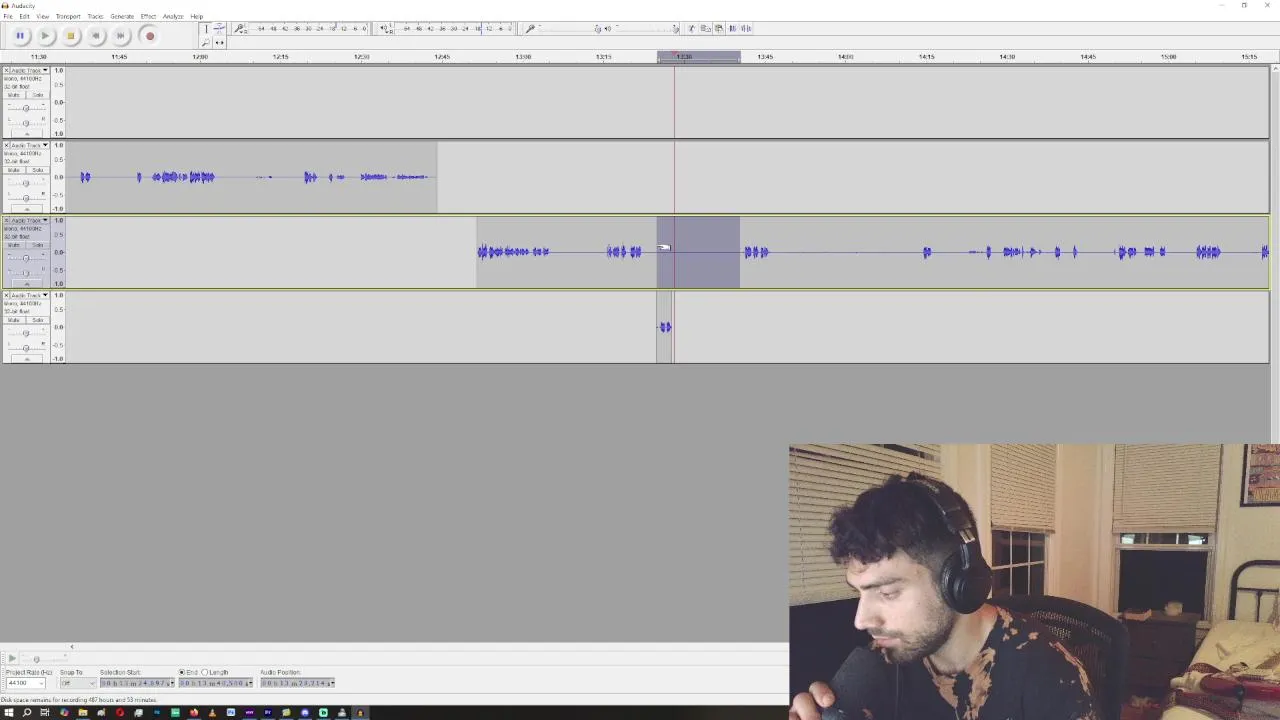Click the selection End time field
The width and height of the screenshot is (1280, 720).
click(x=215, y=683)
